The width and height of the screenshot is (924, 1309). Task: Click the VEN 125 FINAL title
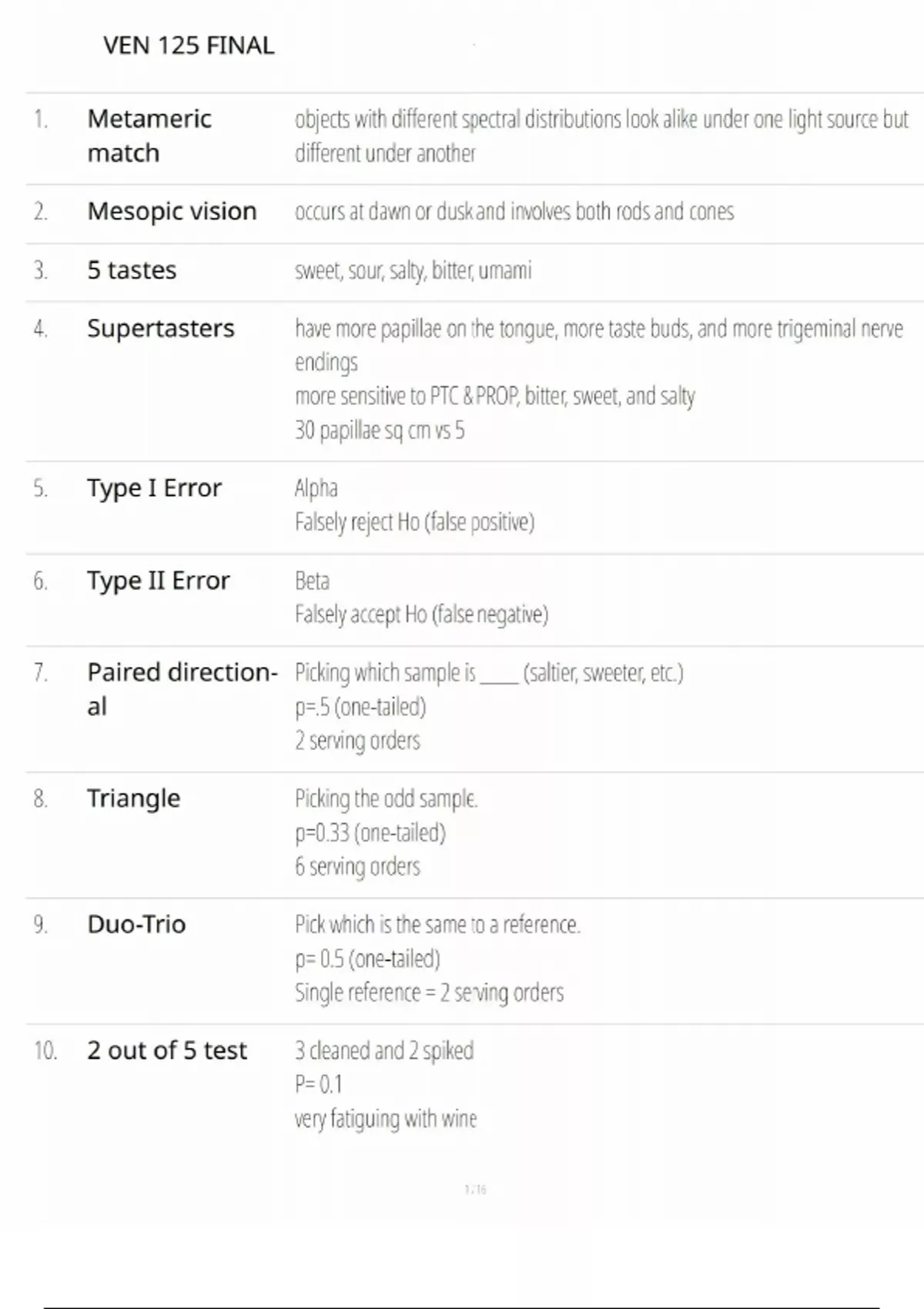coord(189,45)
